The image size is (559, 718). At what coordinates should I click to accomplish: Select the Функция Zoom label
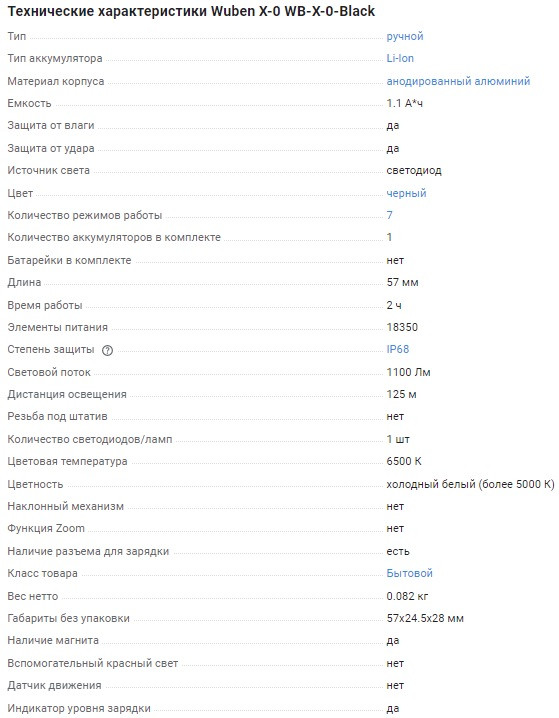(46, 528)
